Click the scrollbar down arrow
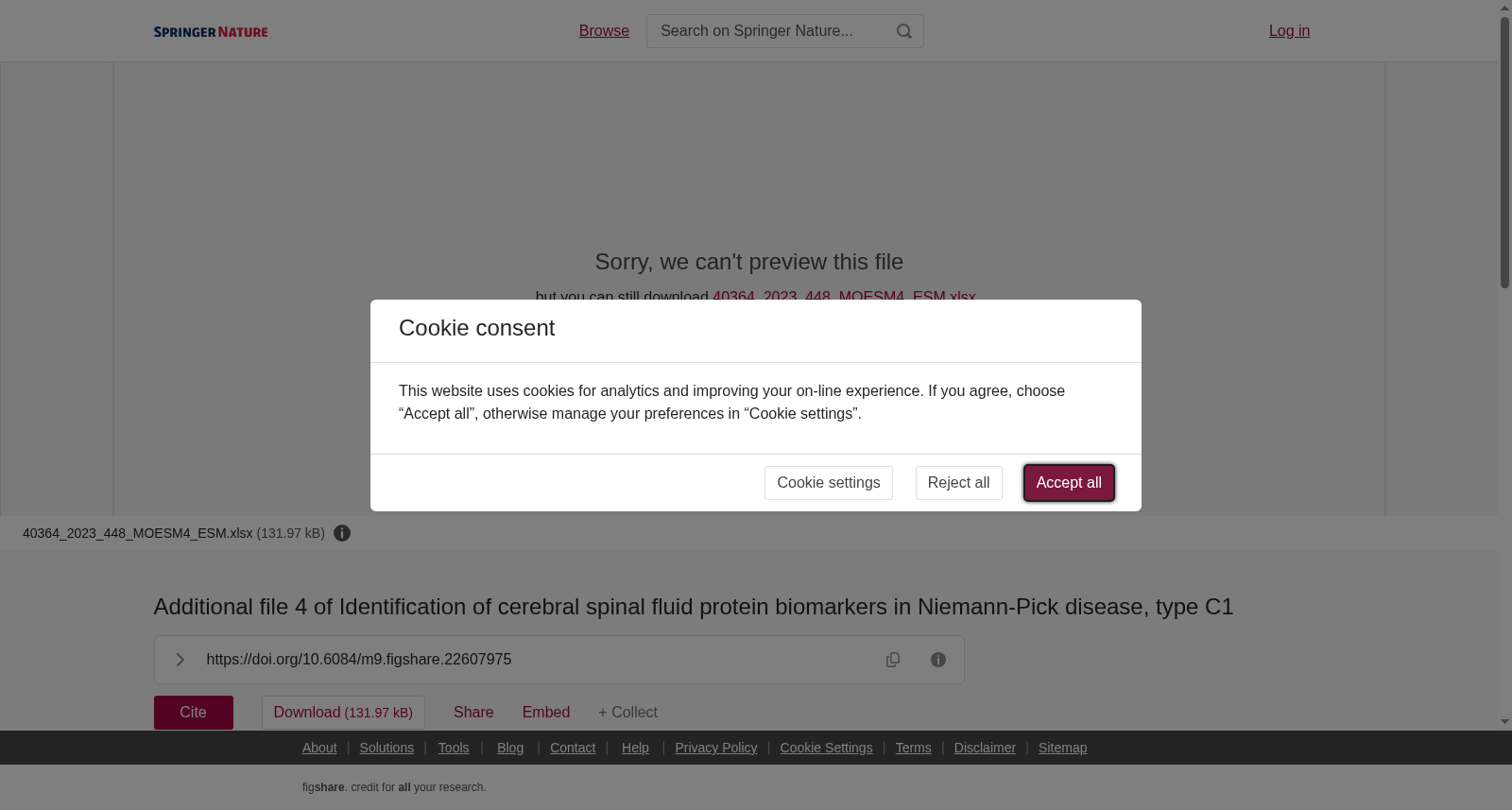The height and width of the screenshot is (810, 1512). point(1504,722)
